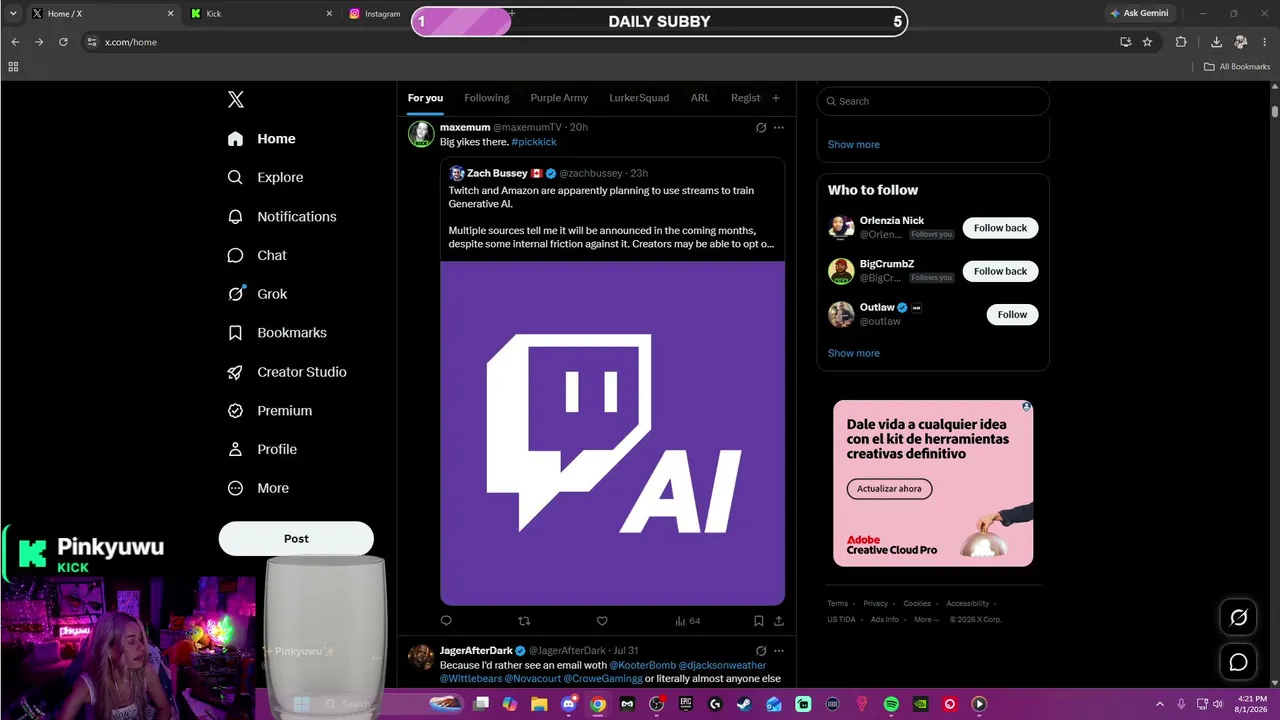Switch to the ARL tab
This screenshot has height=720, width=1280.
coord(700,98)
